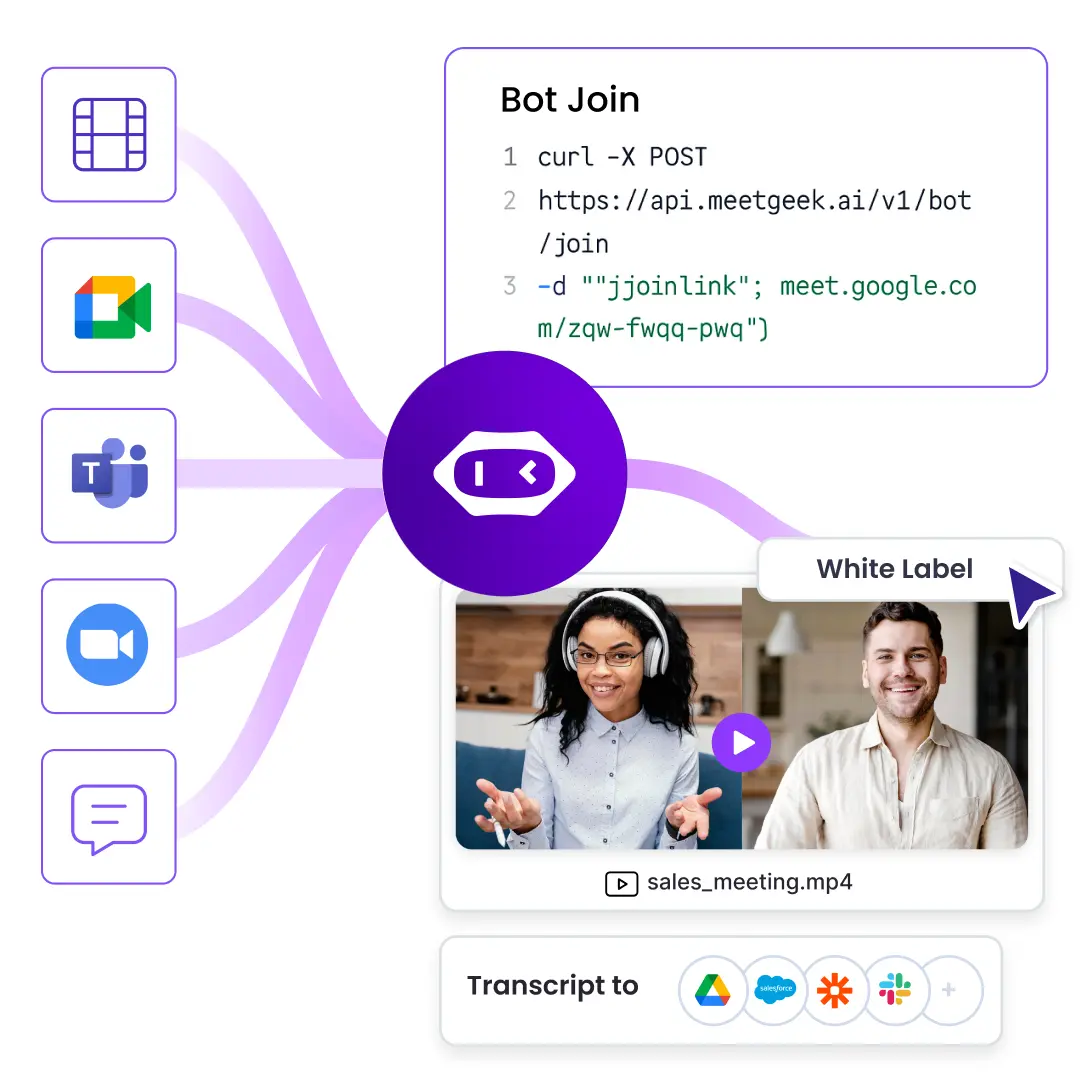
Task: Select the Google Drive integration icon
Action: [713, 990]
